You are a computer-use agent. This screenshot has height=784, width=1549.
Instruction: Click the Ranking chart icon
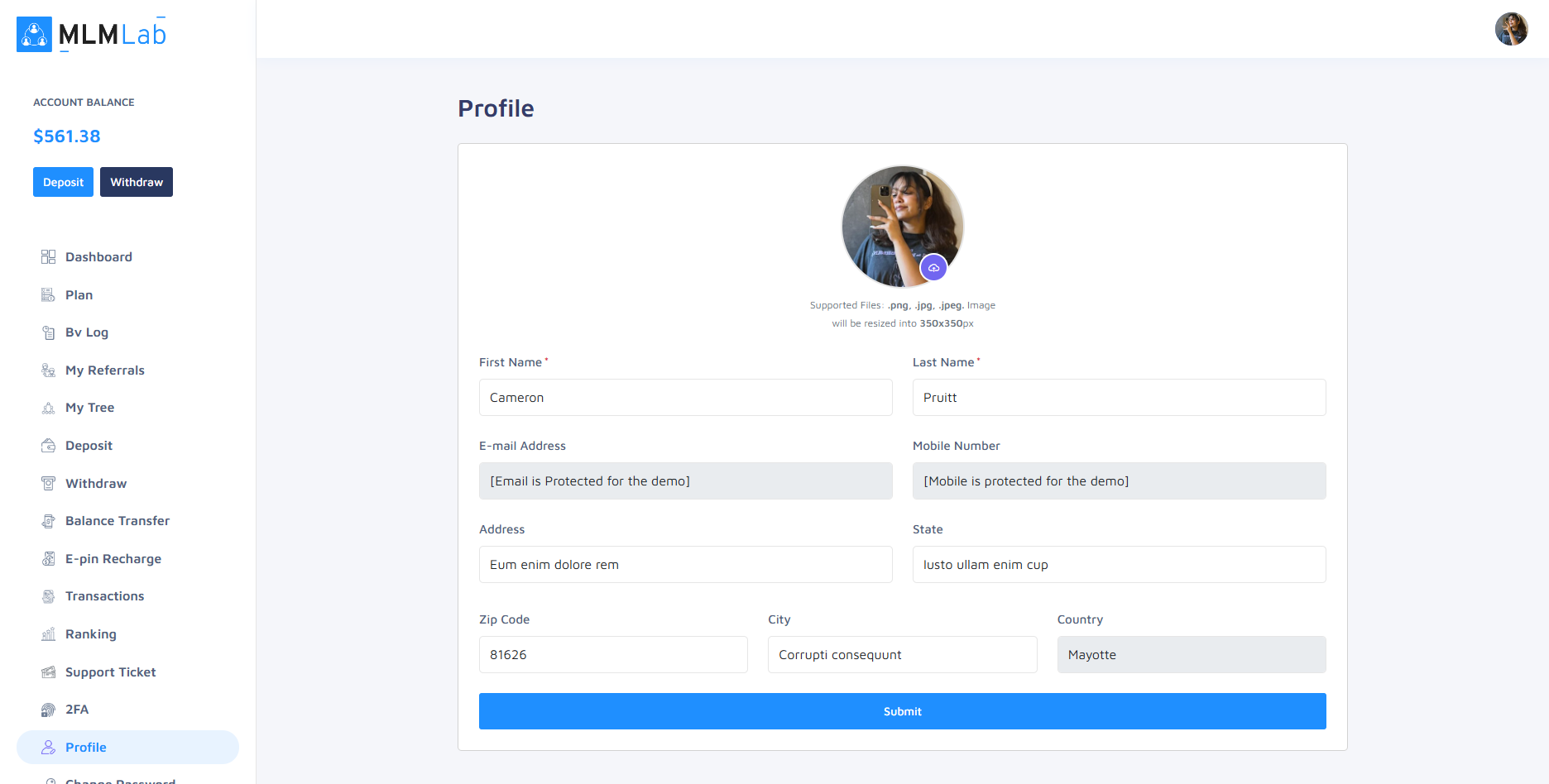click(x=48, y=634)
